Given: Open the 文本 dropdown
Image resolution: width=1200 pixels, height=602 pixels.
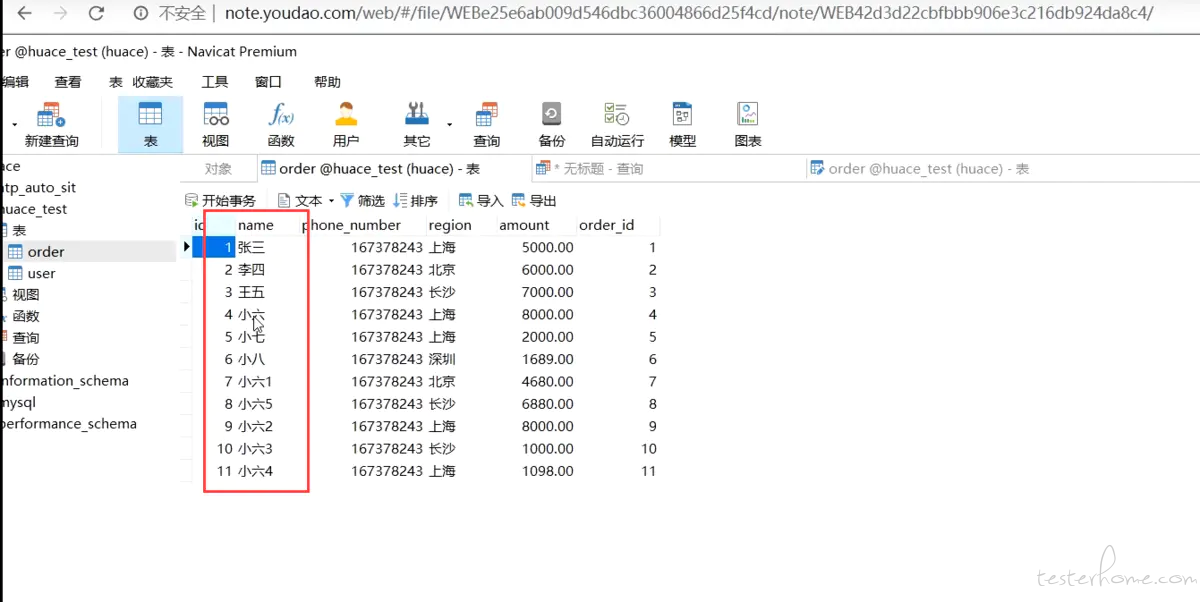Looking at the screenshot, I should click(x=306, y=201).
